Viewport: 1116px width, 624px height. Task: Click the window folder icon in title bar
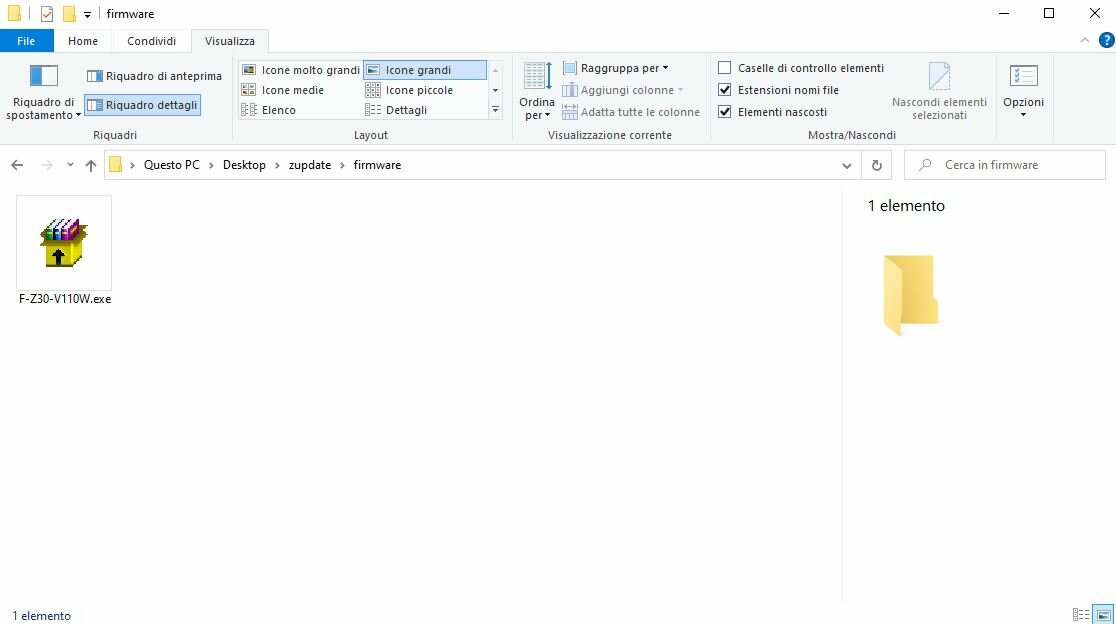pos(14,14)
